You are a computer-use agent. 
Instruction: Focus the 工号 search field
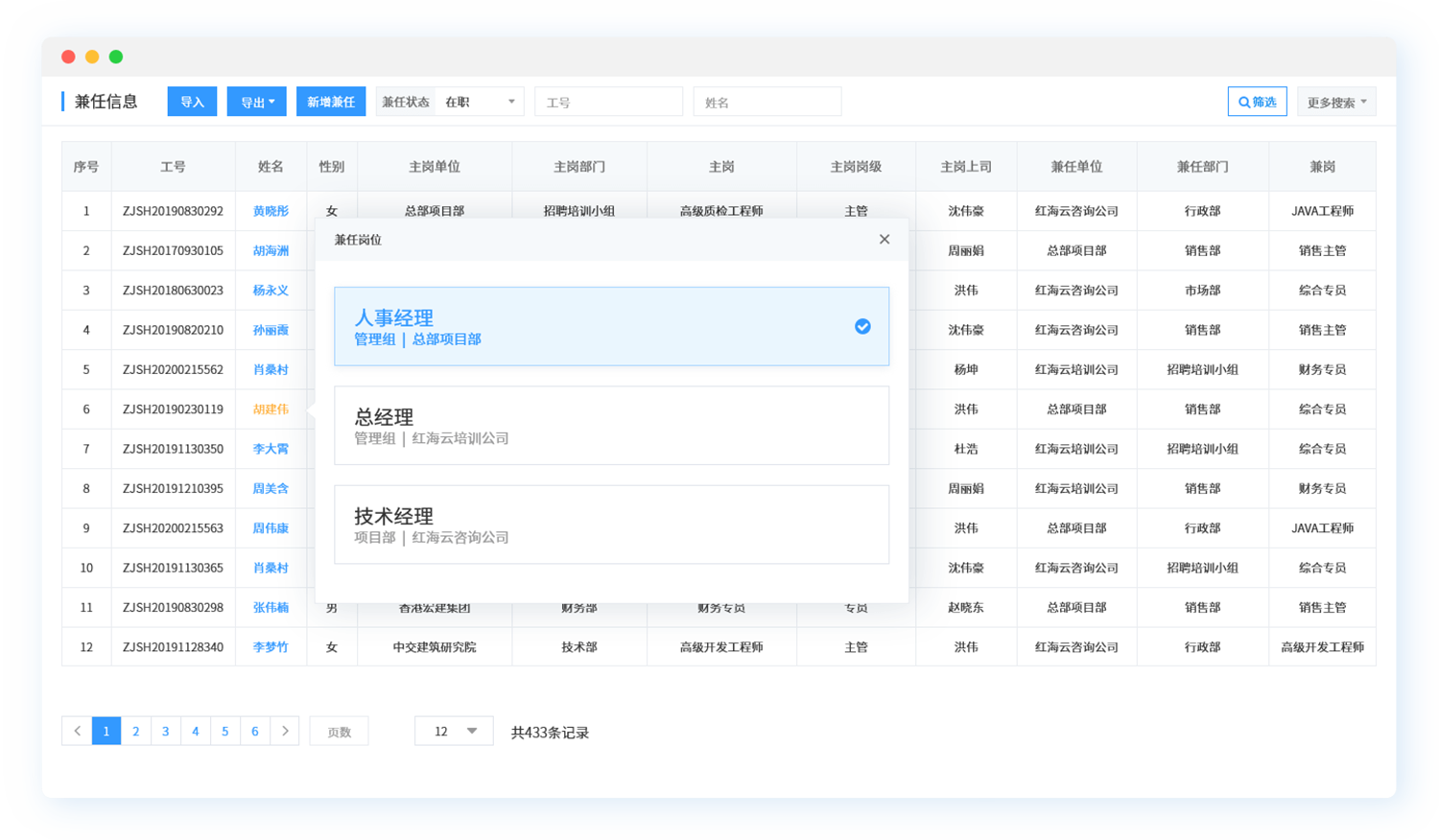pos(608,102)
